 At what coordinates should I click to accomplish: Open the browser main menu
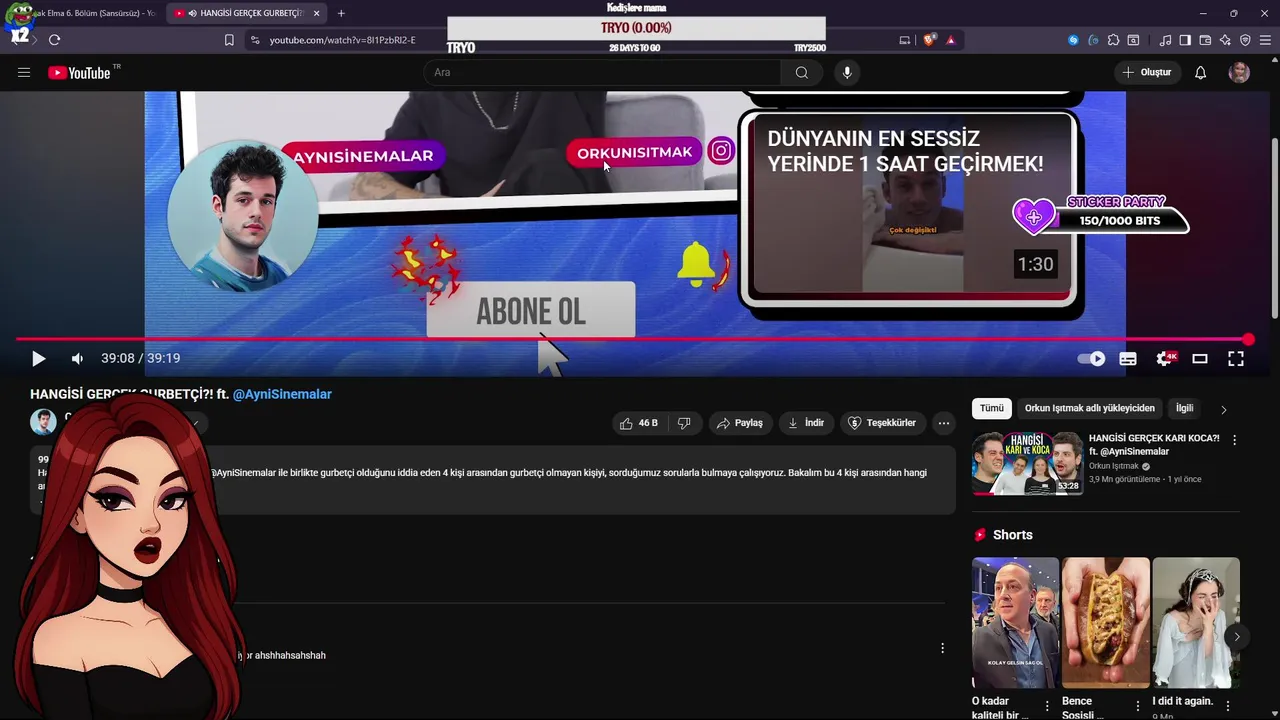(x=1265, y=40)
